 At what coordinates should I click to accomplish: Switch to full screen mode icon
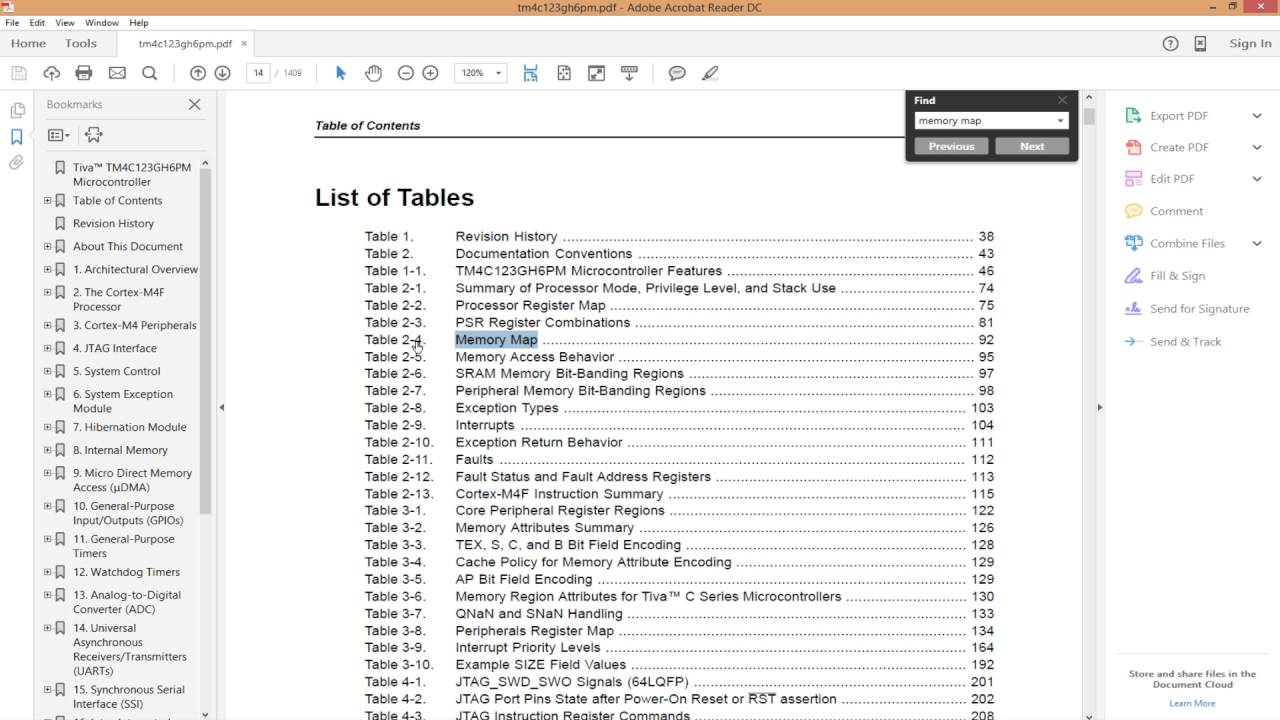596,73
